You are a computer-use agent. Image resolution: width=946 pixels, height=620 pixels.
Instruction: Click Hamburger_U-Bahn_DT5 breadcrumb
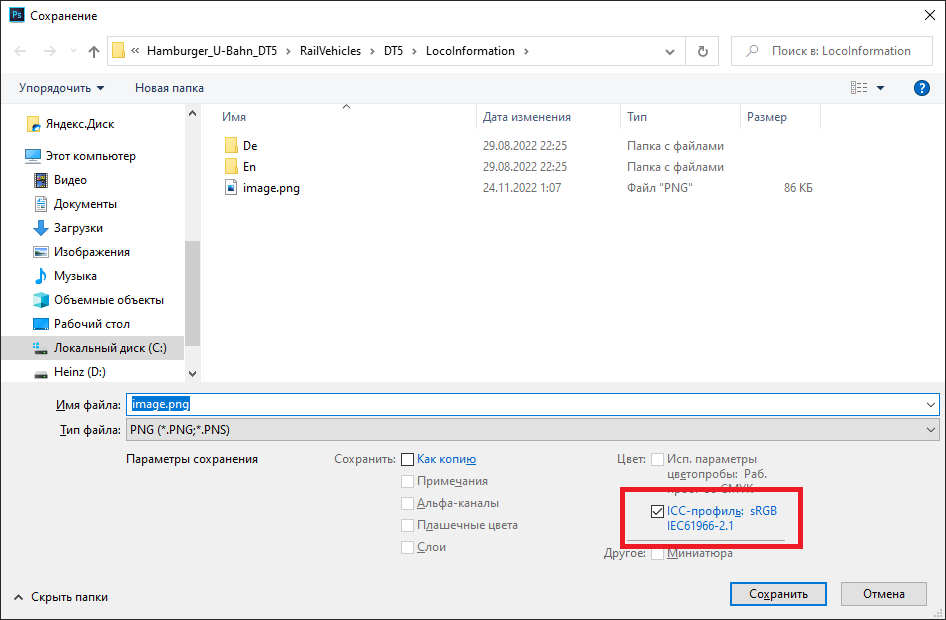pos(212,51)
